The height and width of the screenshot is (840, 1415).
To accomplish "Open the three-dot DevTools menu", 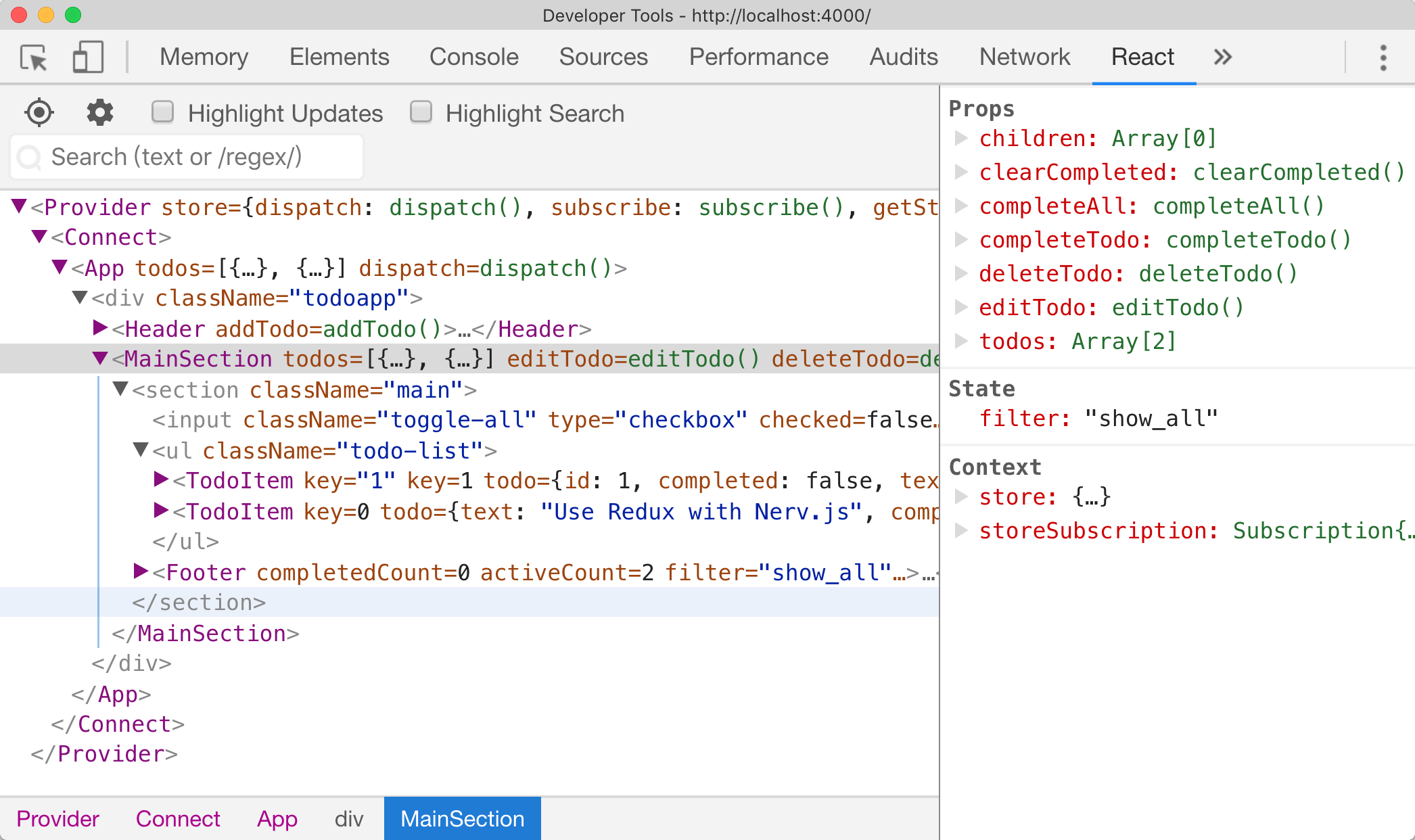I will tap(1383, 57).
